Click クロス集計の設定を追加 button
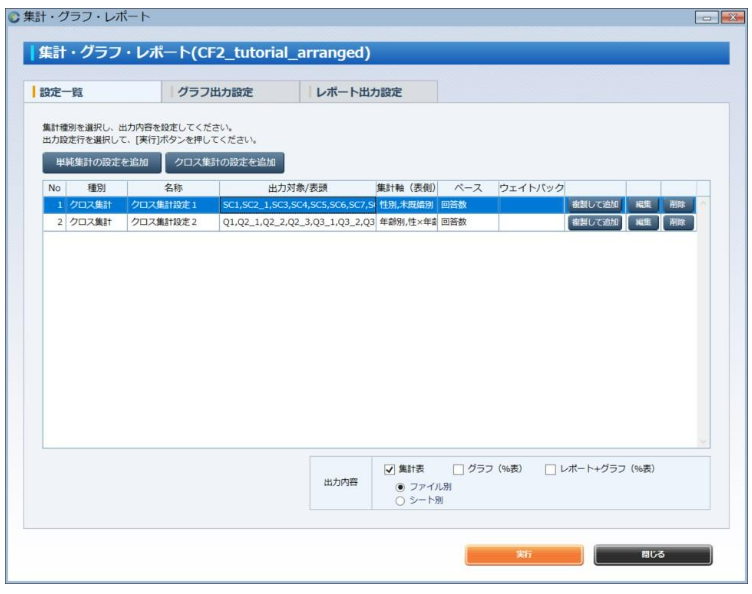This screenshot has width=752, height=594. tap(224, 163)
